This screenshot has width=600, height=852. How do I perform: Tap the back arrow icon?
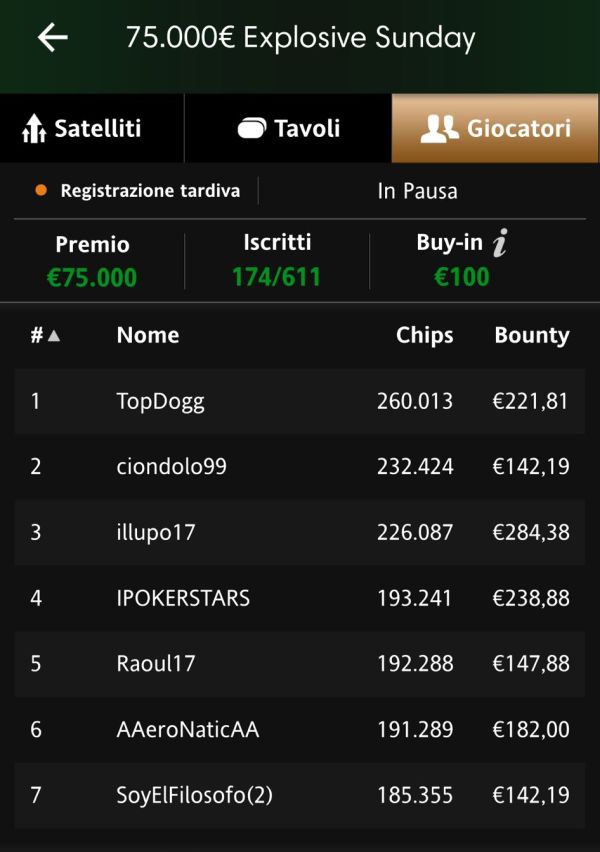tap(53, 37)
